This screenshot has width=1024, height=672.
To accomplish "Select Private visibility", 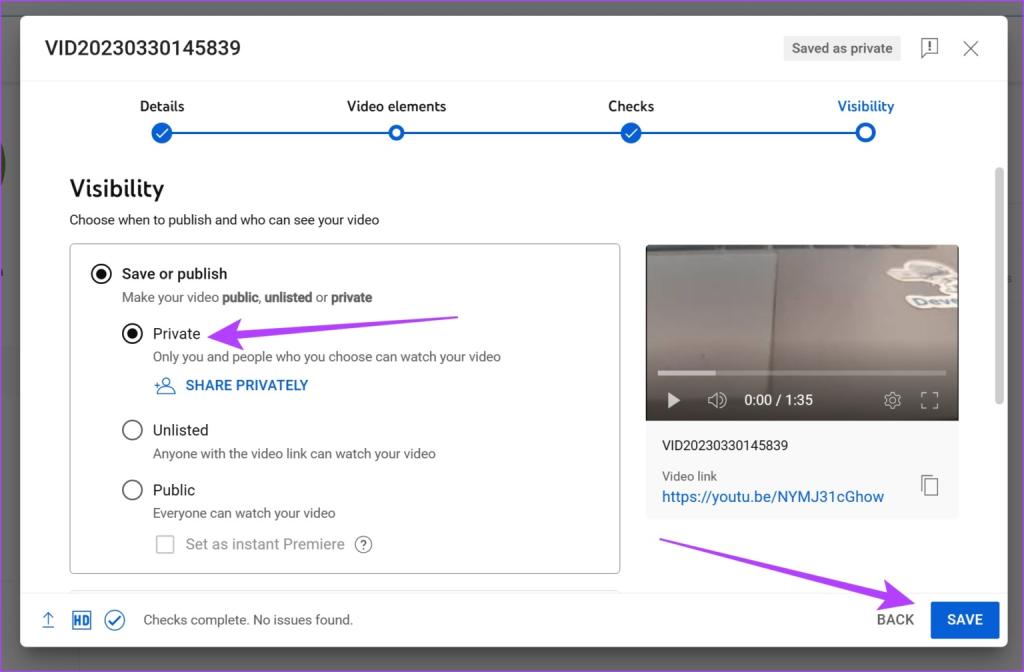I will pos(133,334).
